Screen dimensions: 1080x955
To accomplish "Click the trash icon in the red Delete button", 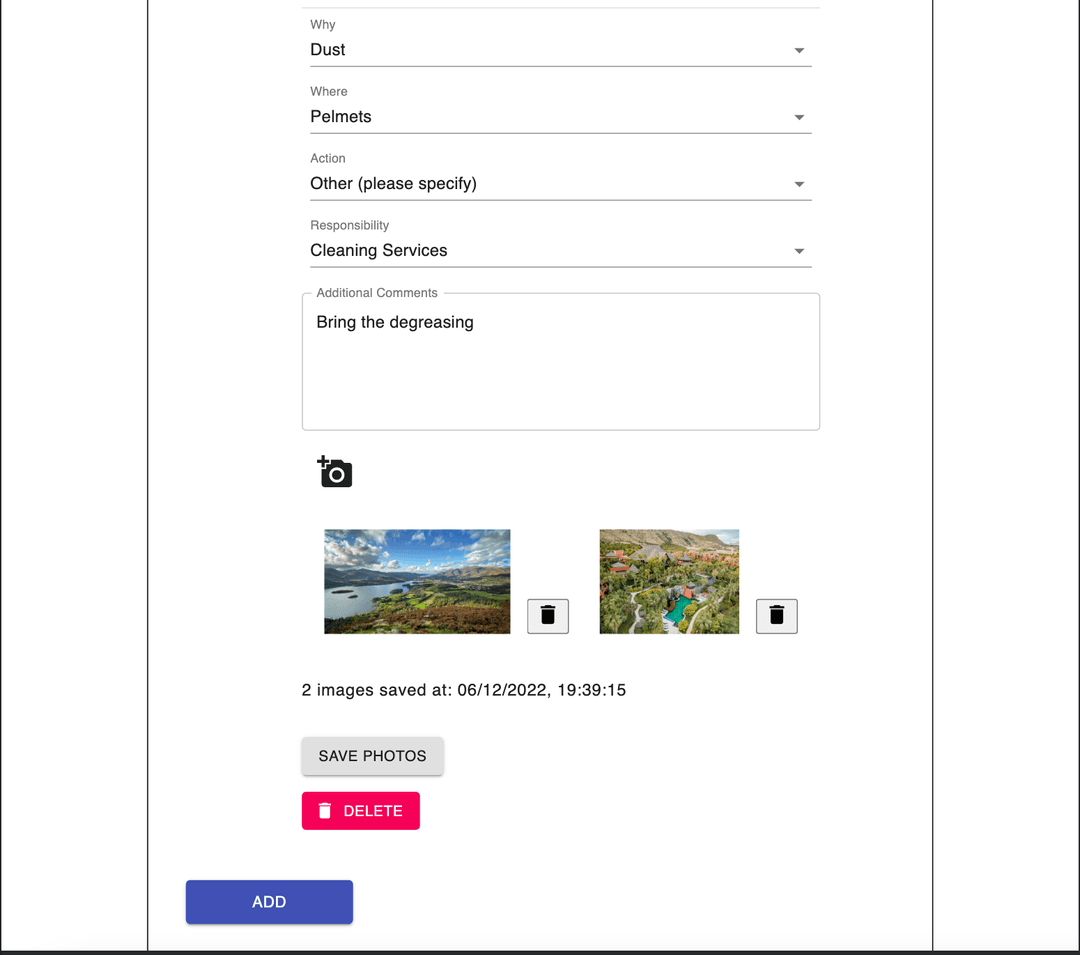I will pyautogui.click(x=325, y=811).
